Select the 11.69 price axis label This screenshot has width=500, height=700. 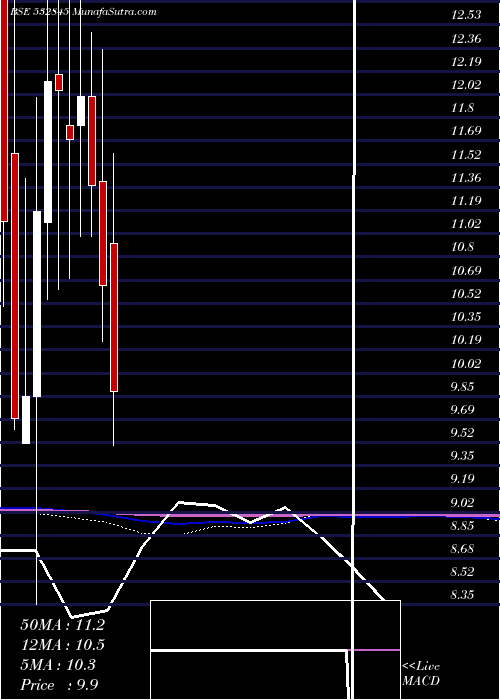tap(466, 131)
